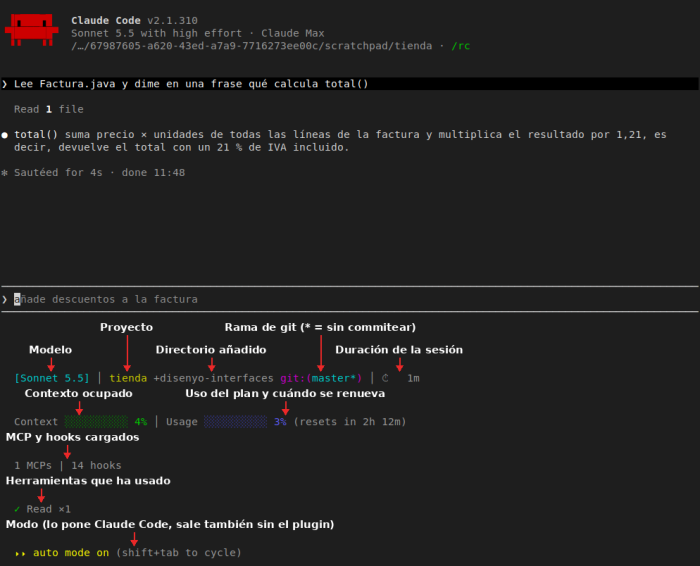Click the [Sonnet 5.5] model label in status line
Screen dimensions: 700x566
(x=52, y=378)
